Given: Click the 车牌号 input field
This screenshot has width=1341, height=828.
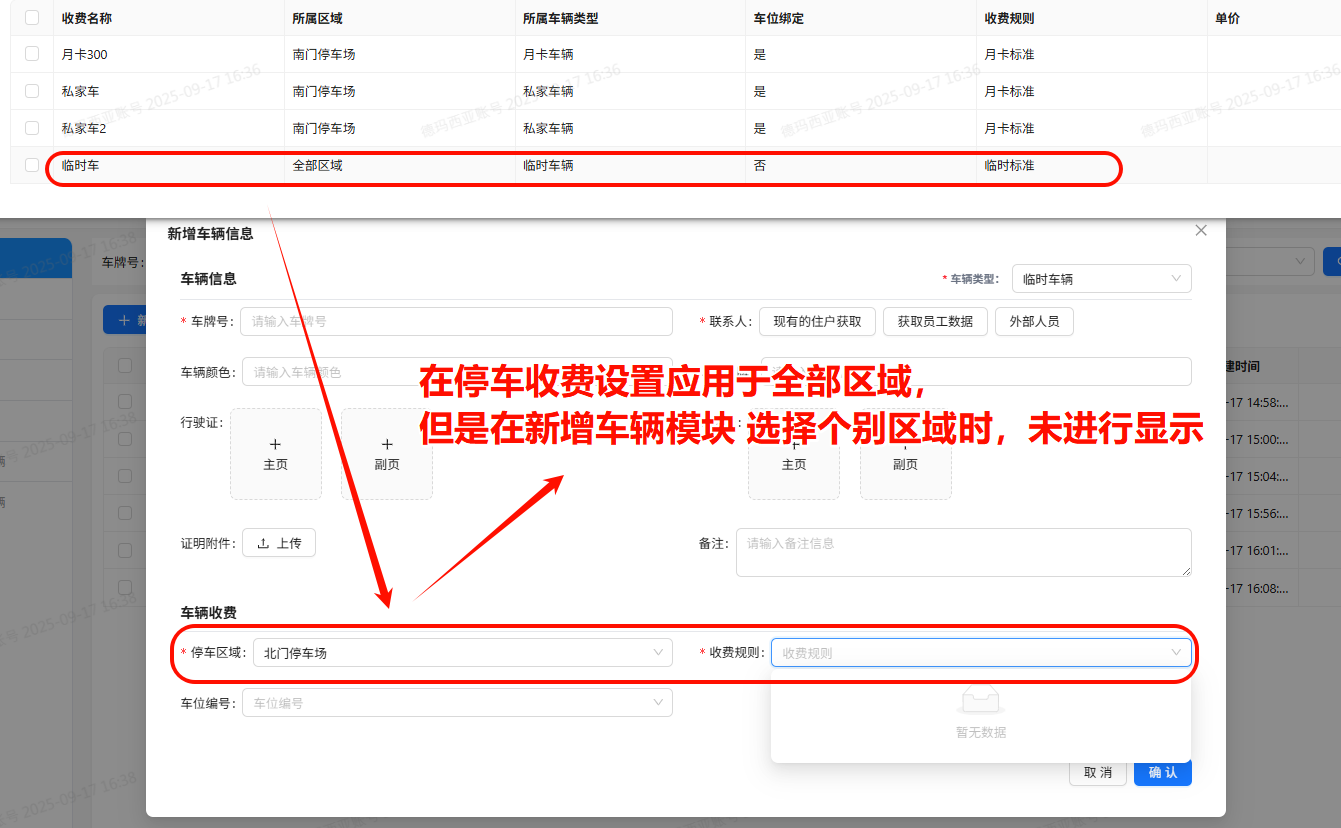Looking at the screenshot, I should pos(455,321).
